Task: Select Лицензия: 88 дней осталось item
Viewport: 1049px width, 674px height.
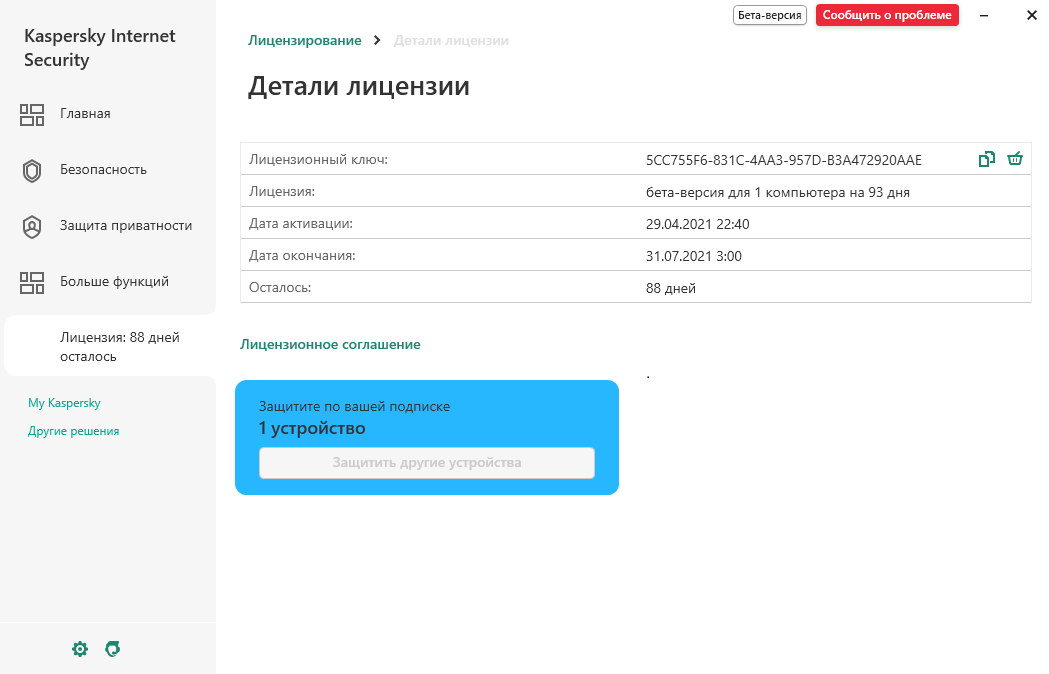Action: [110, 346]
